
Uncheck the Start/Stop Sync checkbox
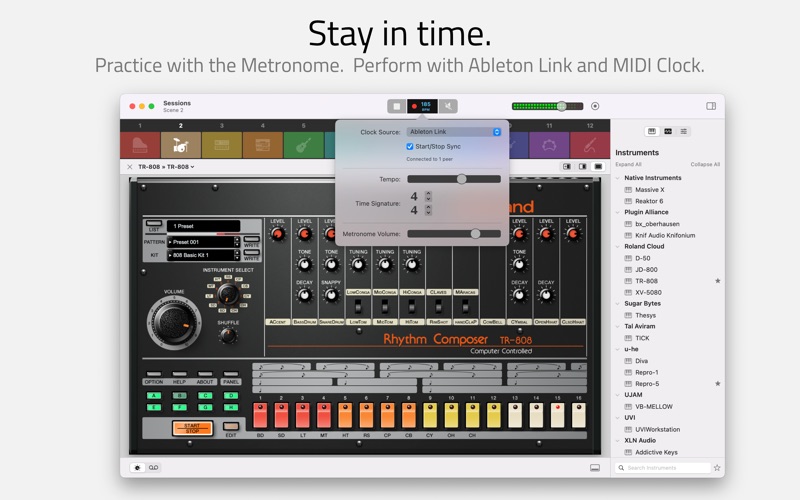tap(410, 146)
